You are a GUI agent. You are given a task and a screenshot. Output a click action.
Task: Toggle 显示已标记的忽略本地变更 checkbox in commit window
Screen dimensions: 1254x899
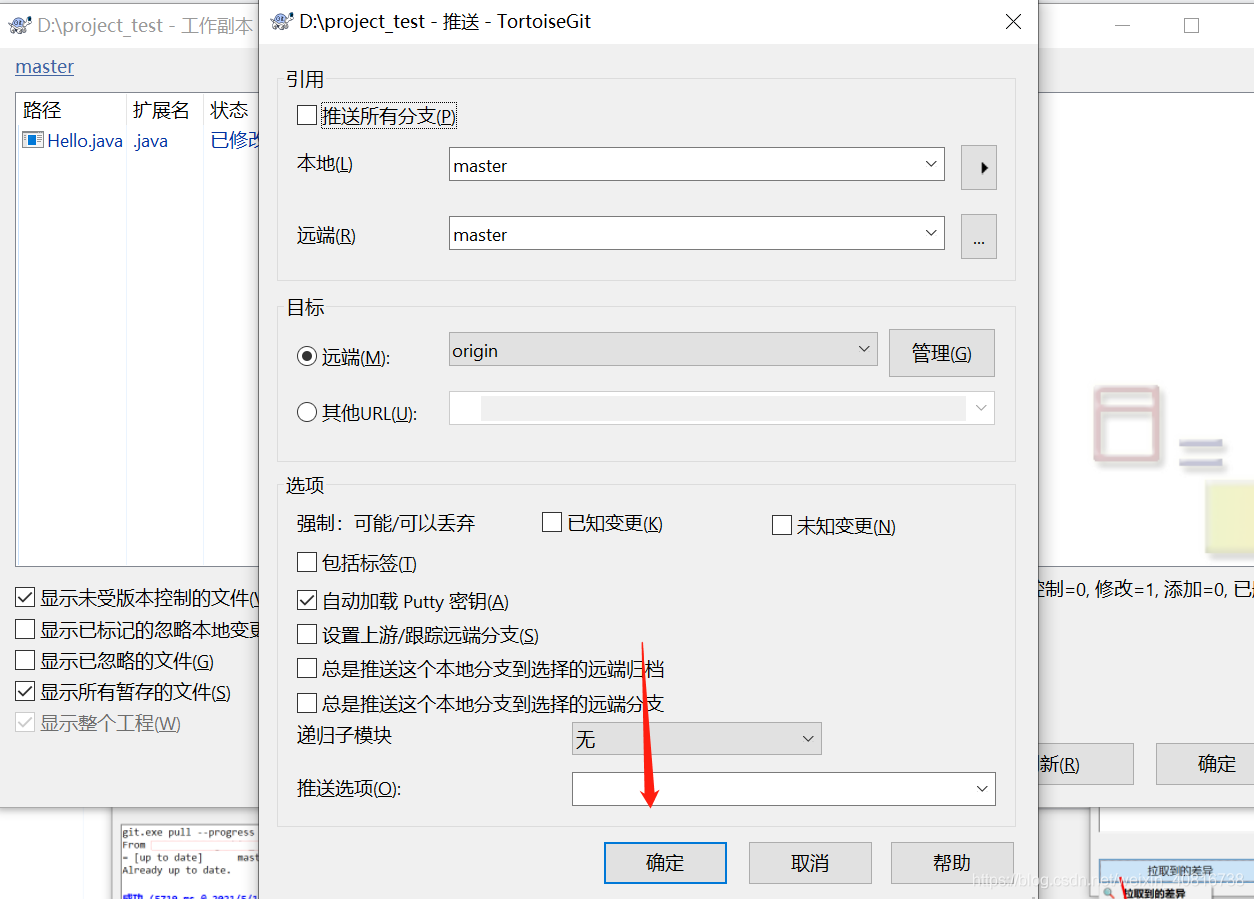pos(25,629)
